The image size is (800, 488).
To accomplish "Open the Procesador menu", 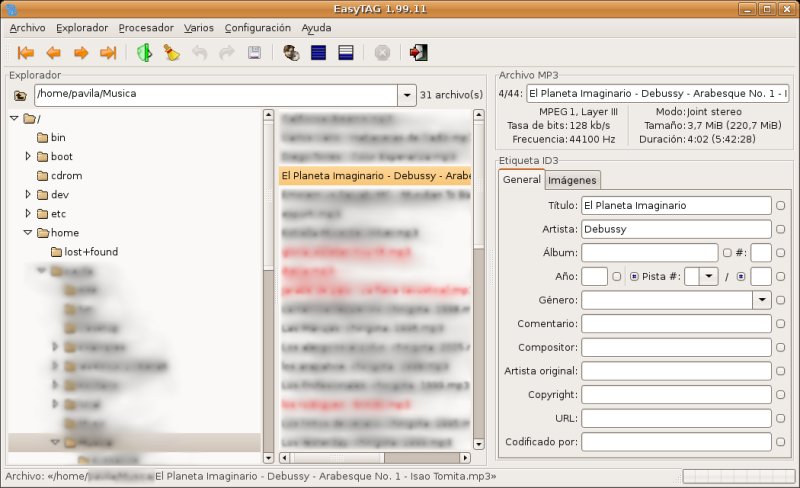I will coord(146,28).
